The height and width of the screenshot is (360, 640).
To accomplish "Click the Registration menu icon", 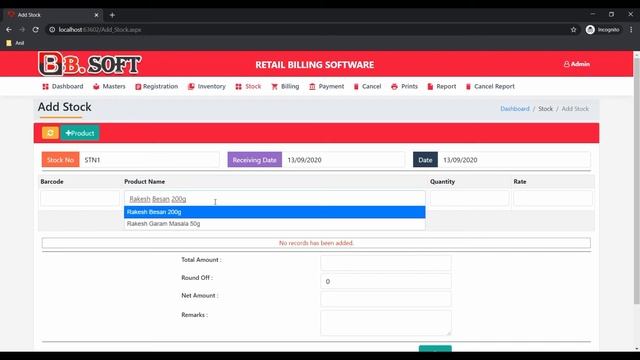I will click(138, 87).
